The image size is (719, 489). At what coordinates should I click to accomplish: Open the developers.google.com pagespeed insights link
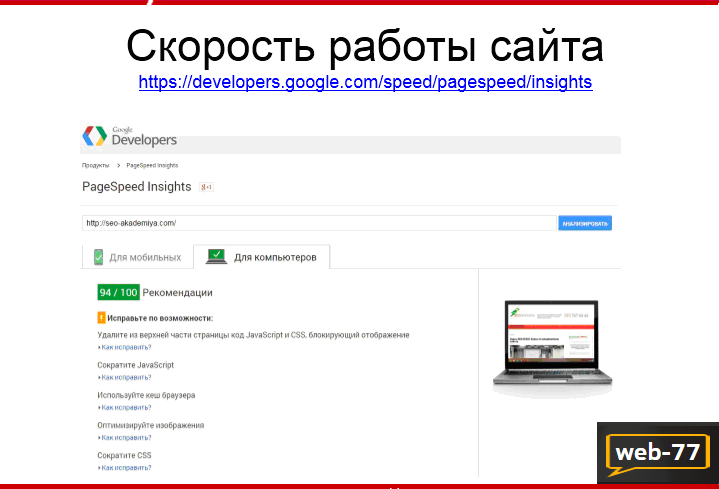tap(365, 83)
